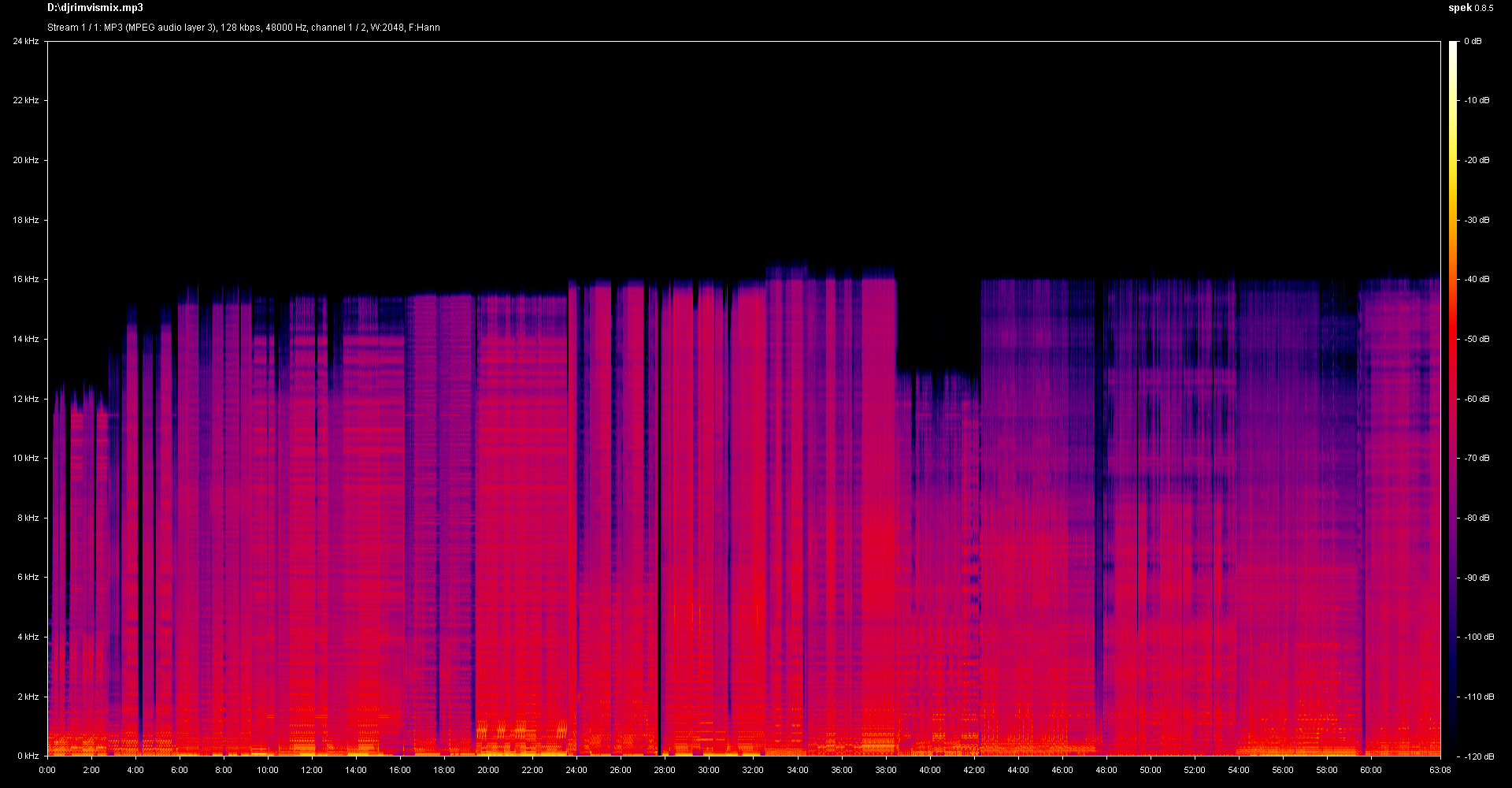Screen dimensions: 1512x788
Task: Click the 28:00 time axis marker
Action: (665, 770)
